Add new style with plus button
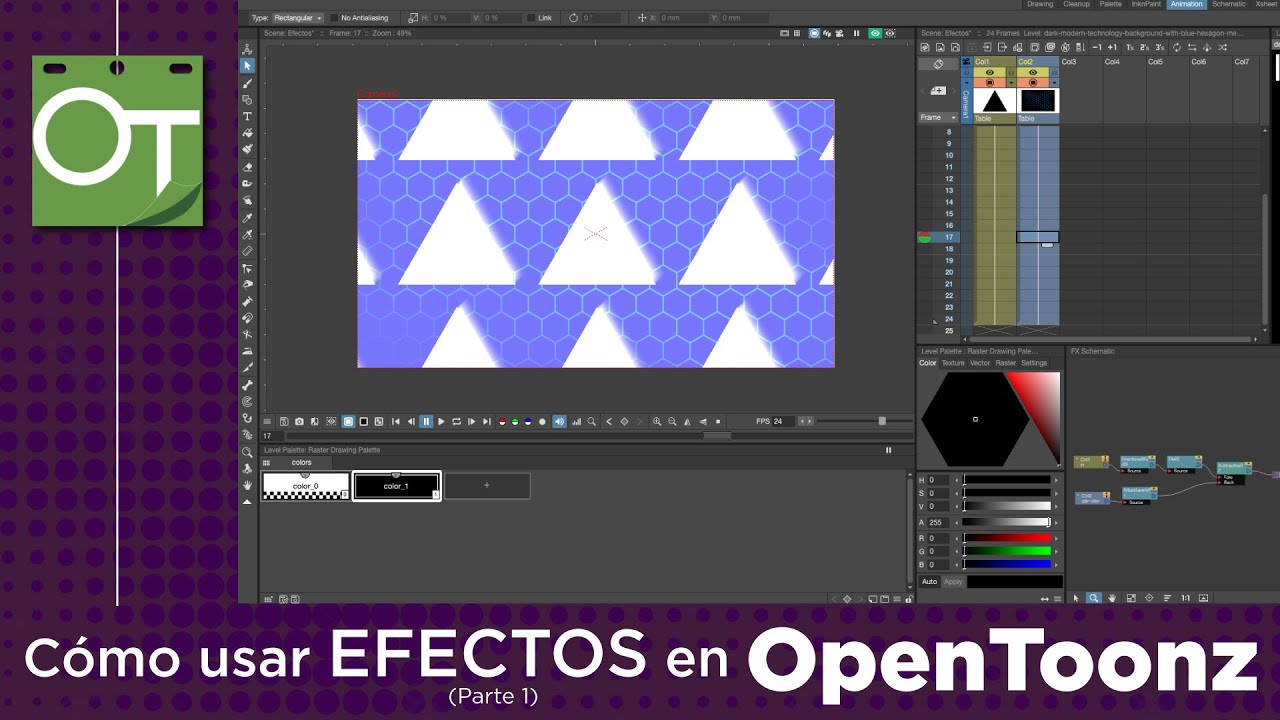Screen dimensions: 1280x720 click(x=487, y=486)
